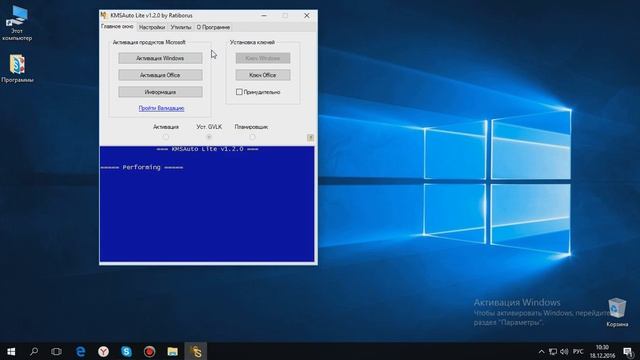Click the network tray icon

click(553, 351)
